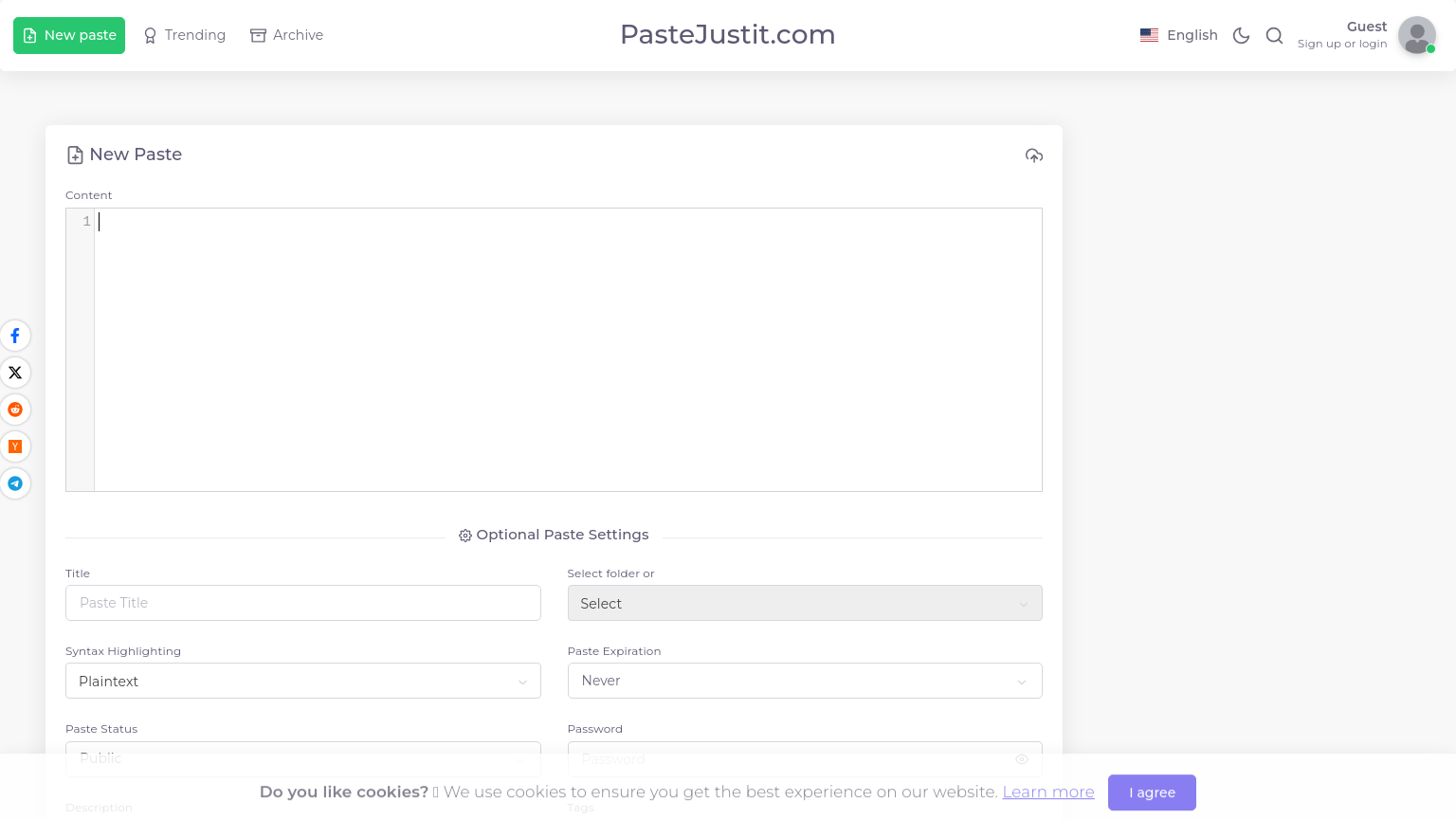The width and height of the screenshot is (1456, 819).
Task: Share the paste on Facebook
Action: click(x=15, y=336)
